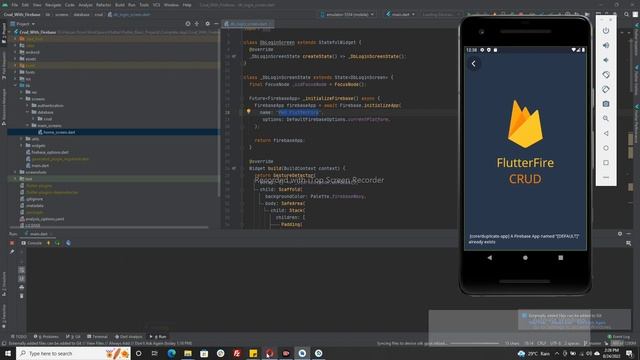The image size is (640, 360).
Task: Click the emulator zoom magnifier icon
Action: 606,119
